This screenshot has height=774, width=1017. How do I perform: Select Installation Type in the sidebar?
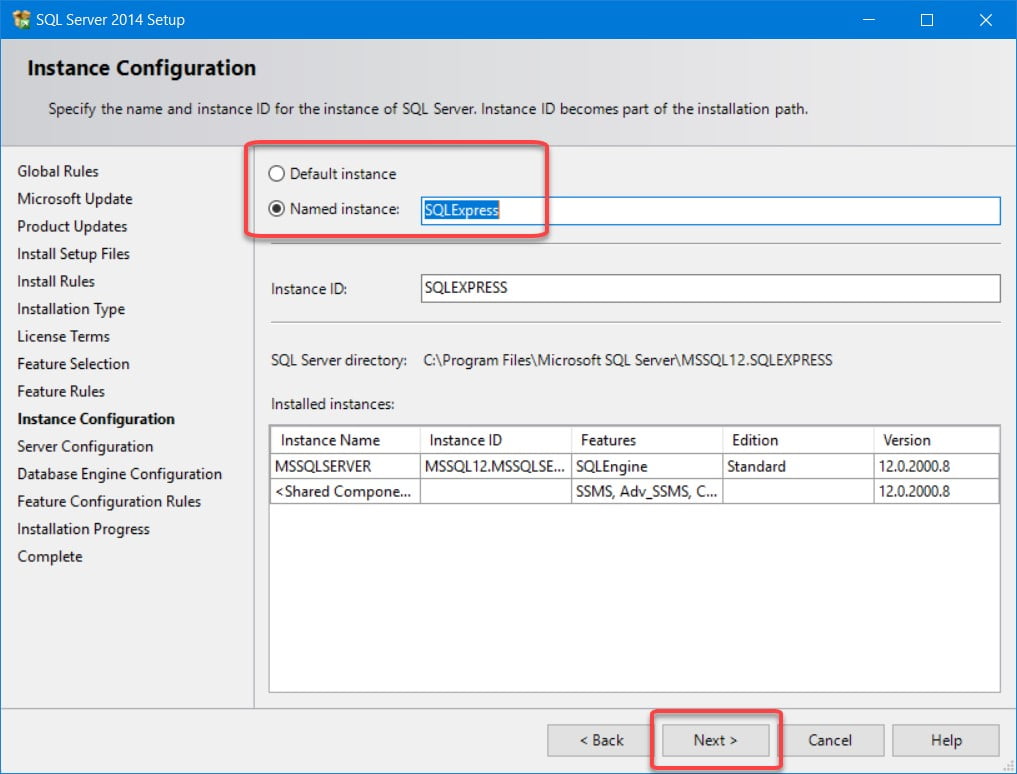pyautogui.click(x=71, y=309)
